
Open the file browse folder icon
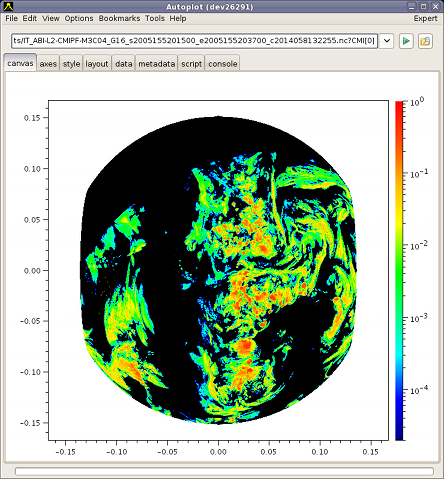click(x=425, y=41)
